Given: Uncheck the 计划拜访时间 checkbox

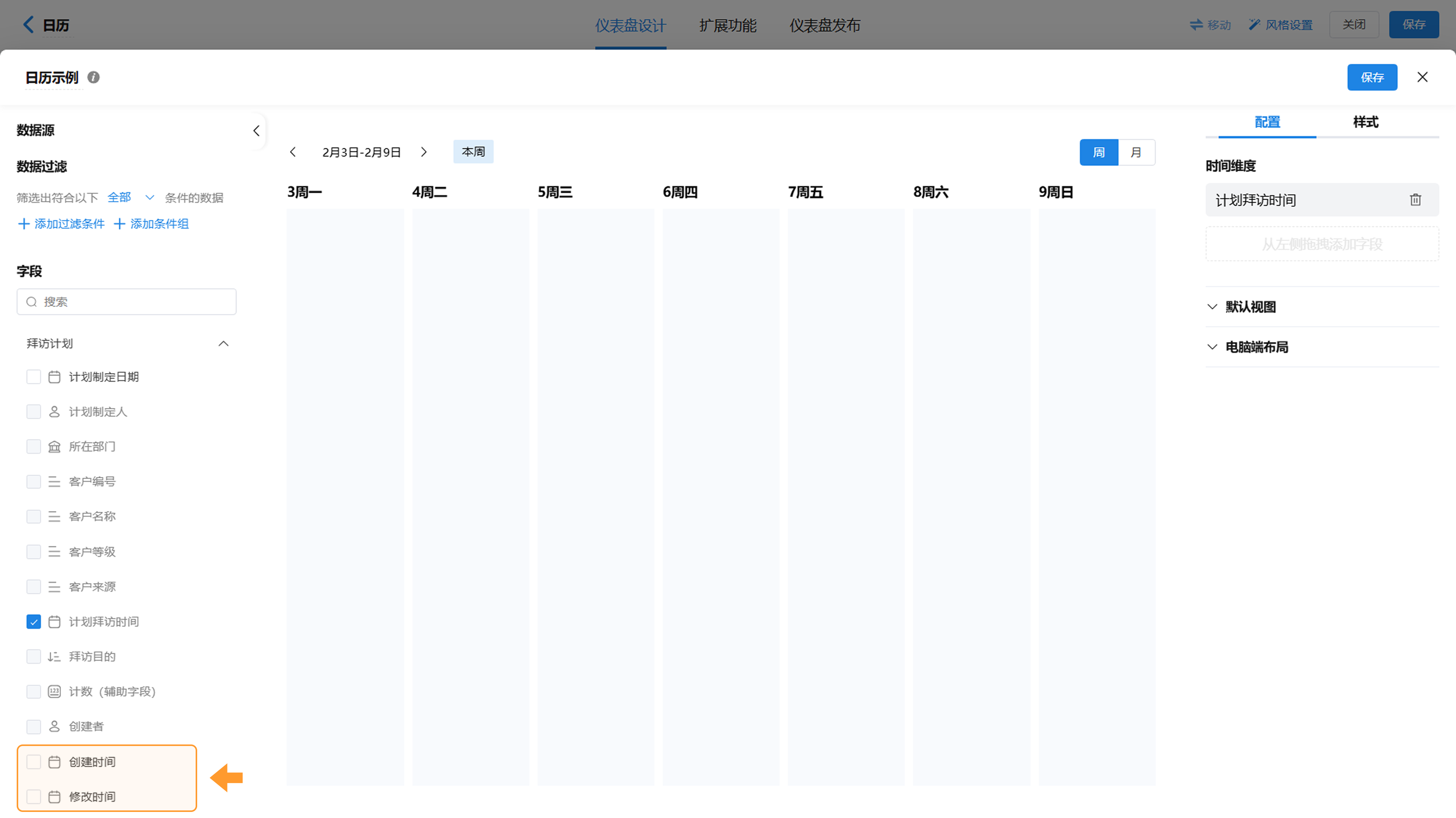Looking at the screenshot, I should pyautogui.click(x=34, y=621).
